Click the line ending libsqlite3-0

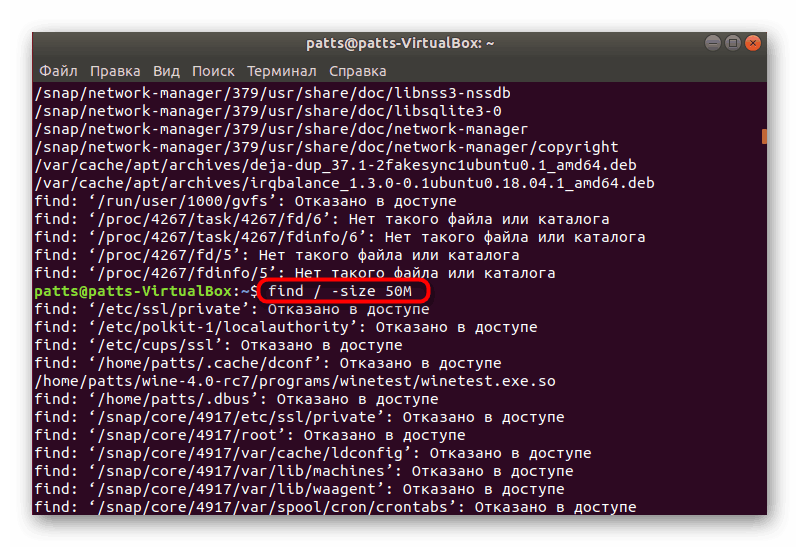(268, 111)
